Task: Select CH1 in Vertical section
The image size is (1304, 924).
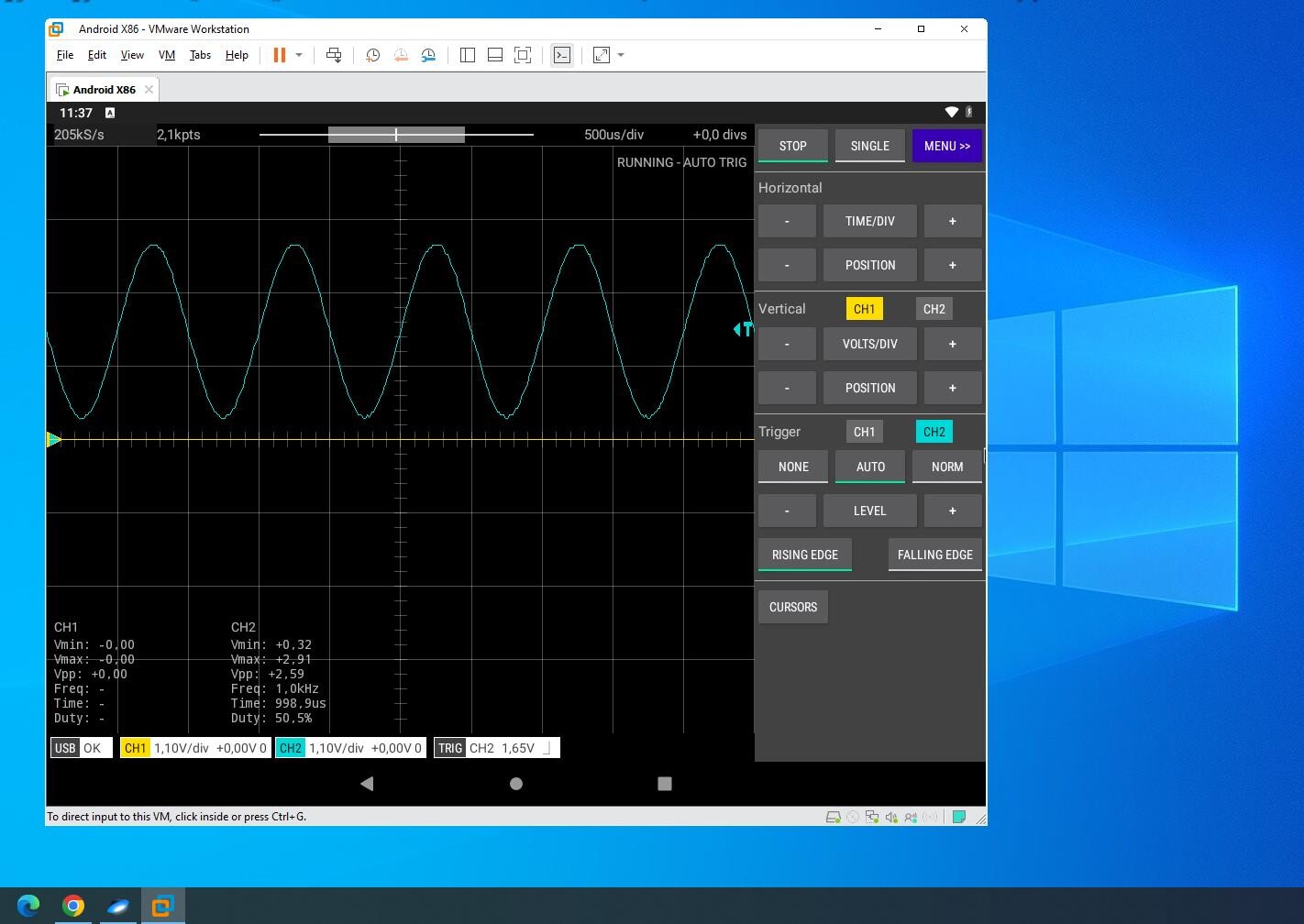Action: coord(864,309)
